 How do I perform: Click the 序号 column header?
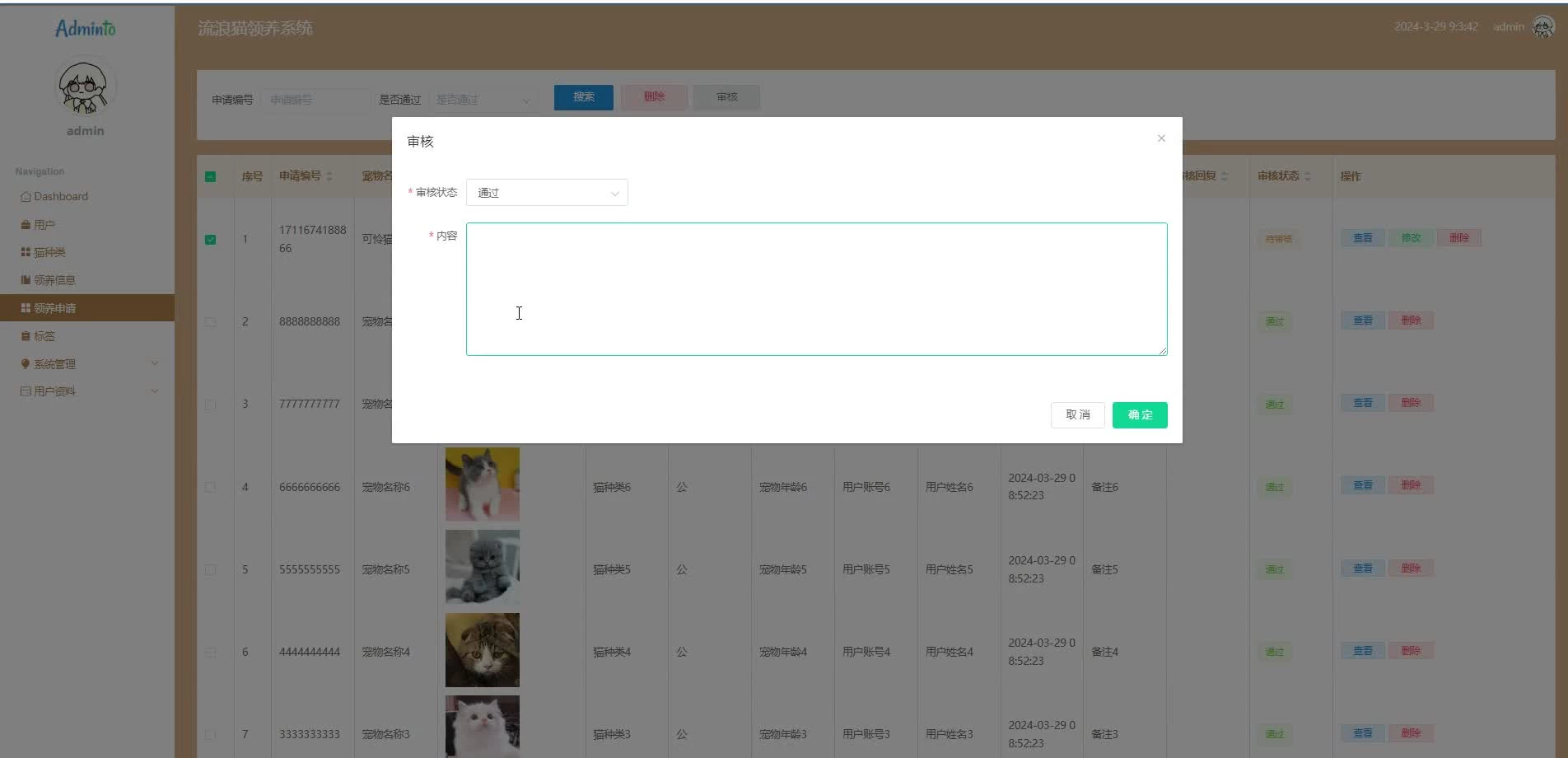(x=252, y=176)
